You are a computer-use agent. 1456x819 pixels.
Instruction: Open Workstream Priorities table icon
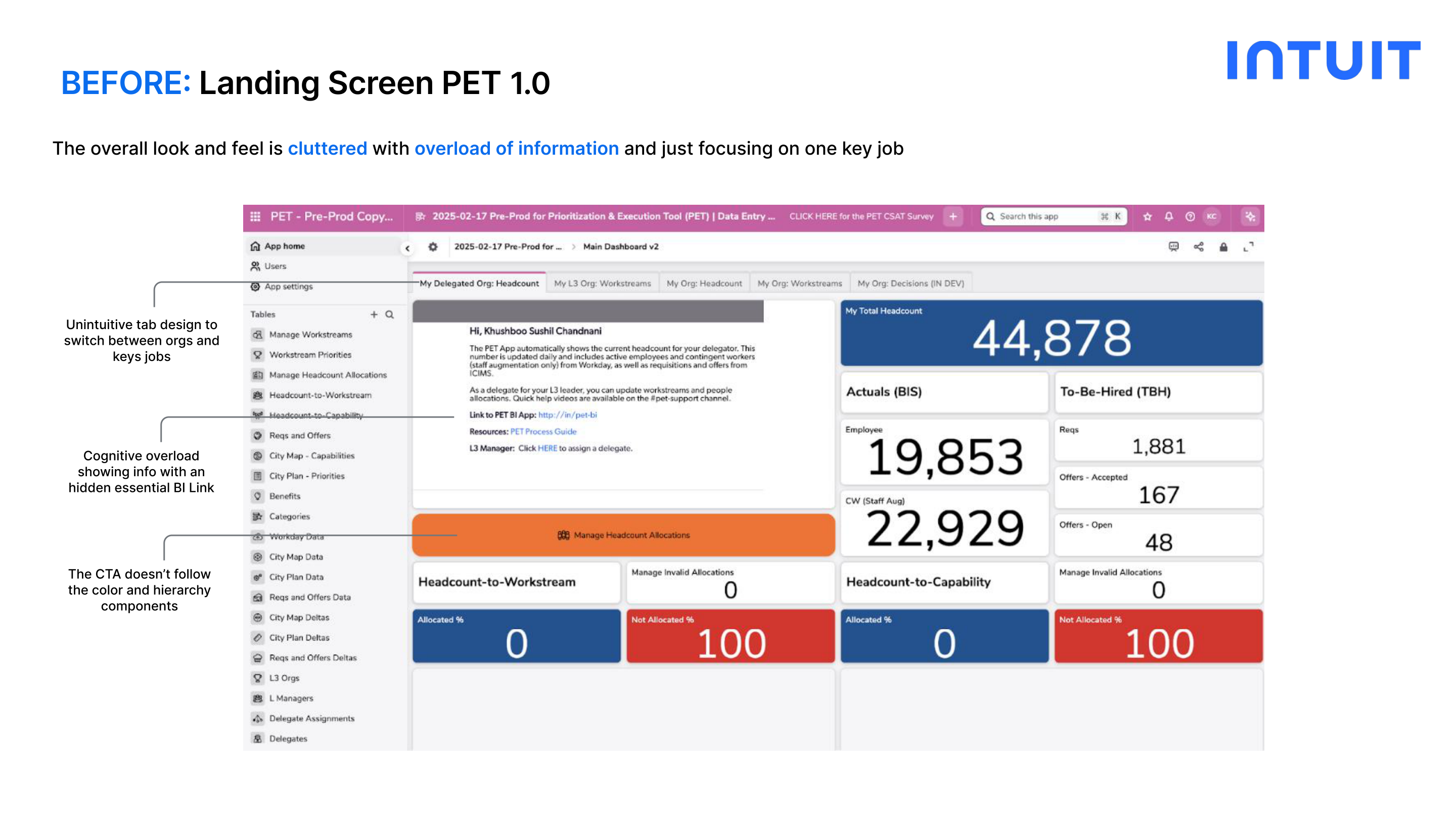pyautogui.click(x=258, y=355)
